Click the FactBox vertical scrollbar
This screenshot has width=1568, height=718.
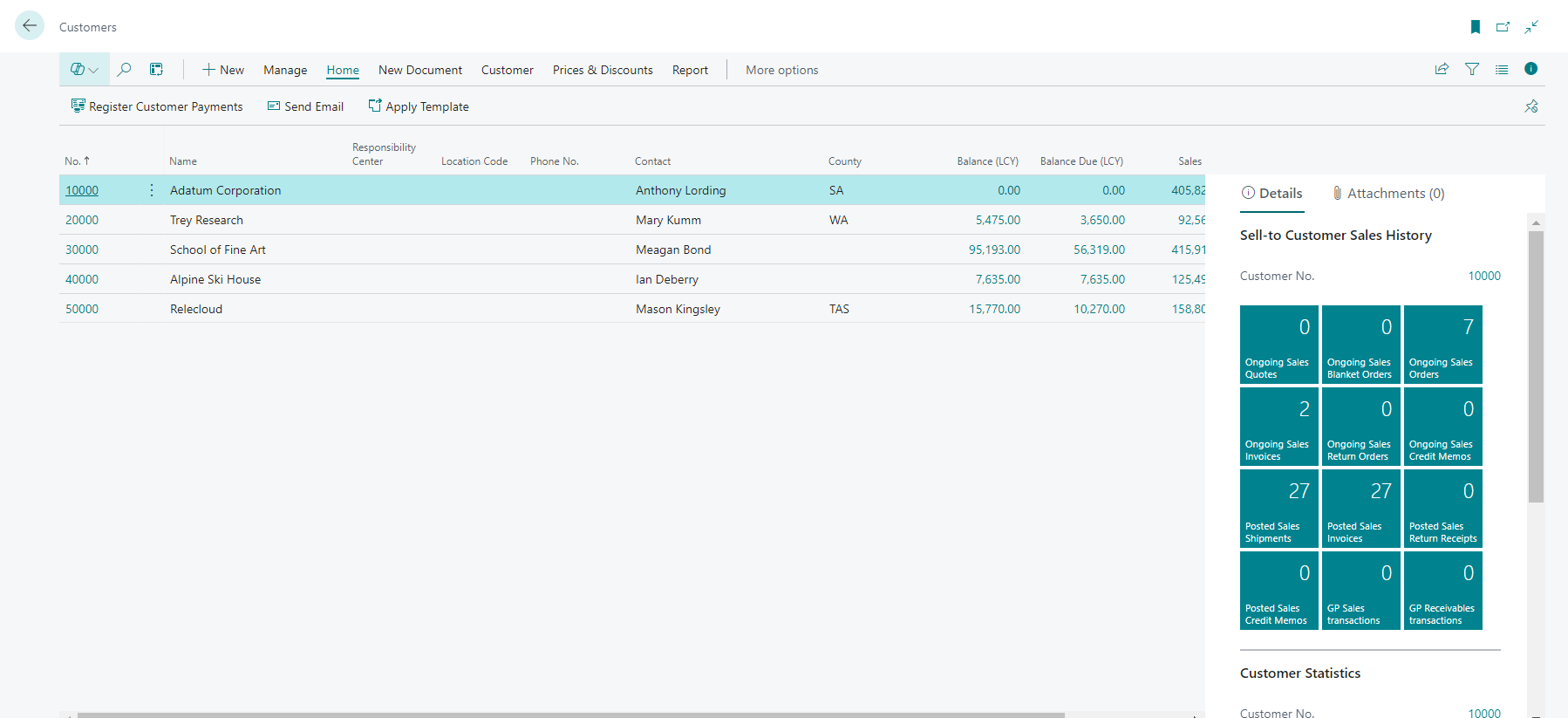click(1536, 366)
